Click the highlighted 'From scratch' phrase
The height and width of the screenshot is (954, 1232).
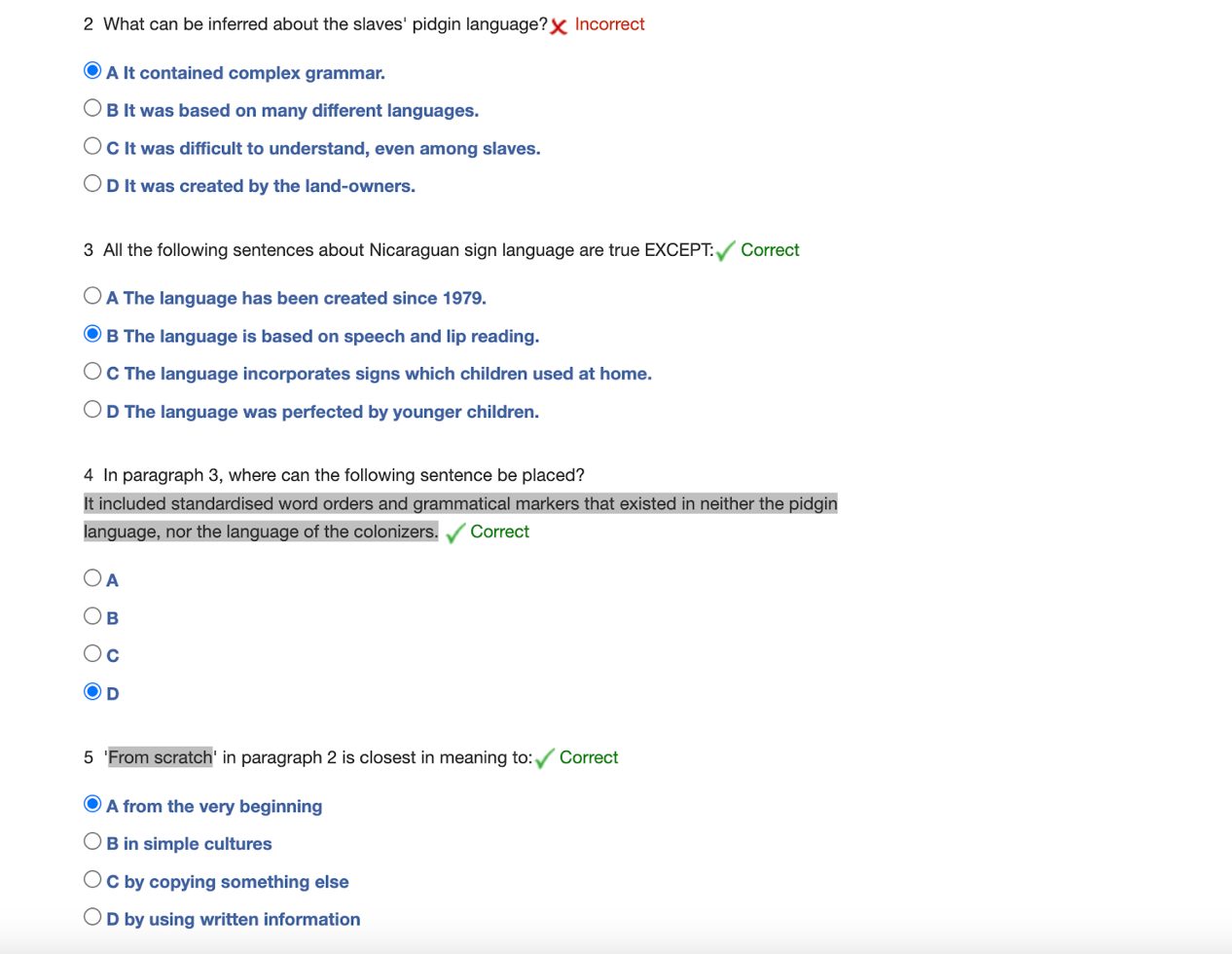160,757
